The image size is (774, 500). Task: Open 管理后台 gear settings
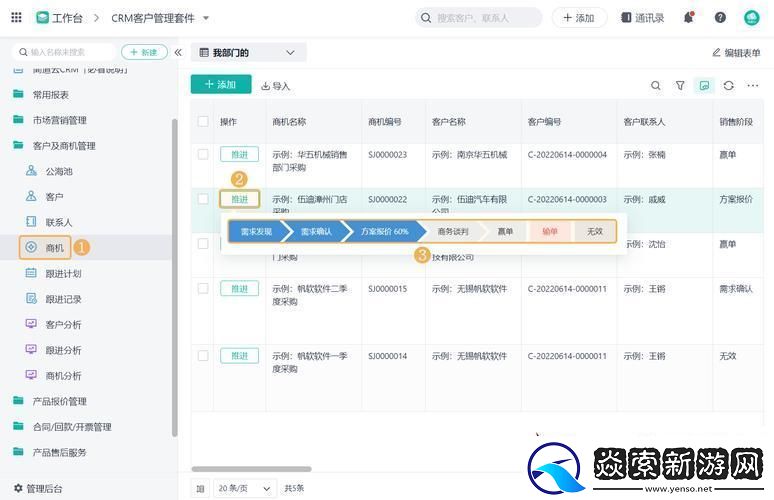(x=38, y=489)
